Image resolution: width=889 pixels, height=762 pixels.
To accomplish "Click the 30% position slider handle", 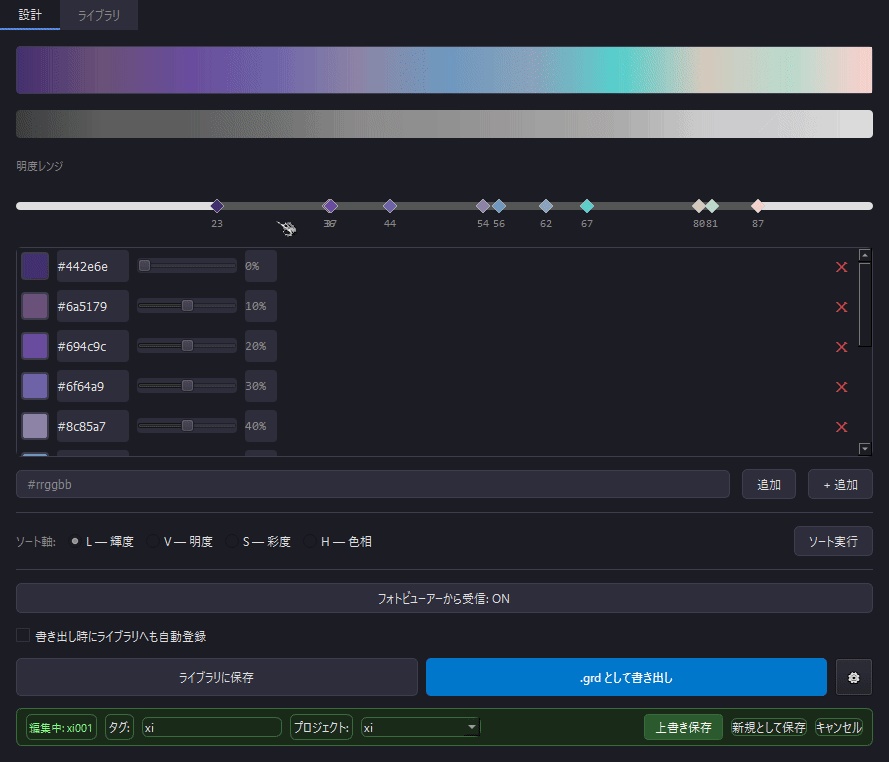I will 187,386.
